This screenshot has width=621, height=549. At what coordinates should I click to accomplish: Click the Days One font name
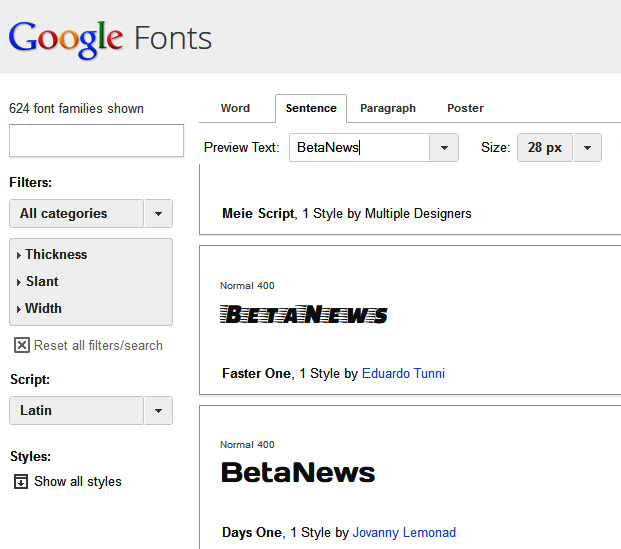(x=252, y=532)
